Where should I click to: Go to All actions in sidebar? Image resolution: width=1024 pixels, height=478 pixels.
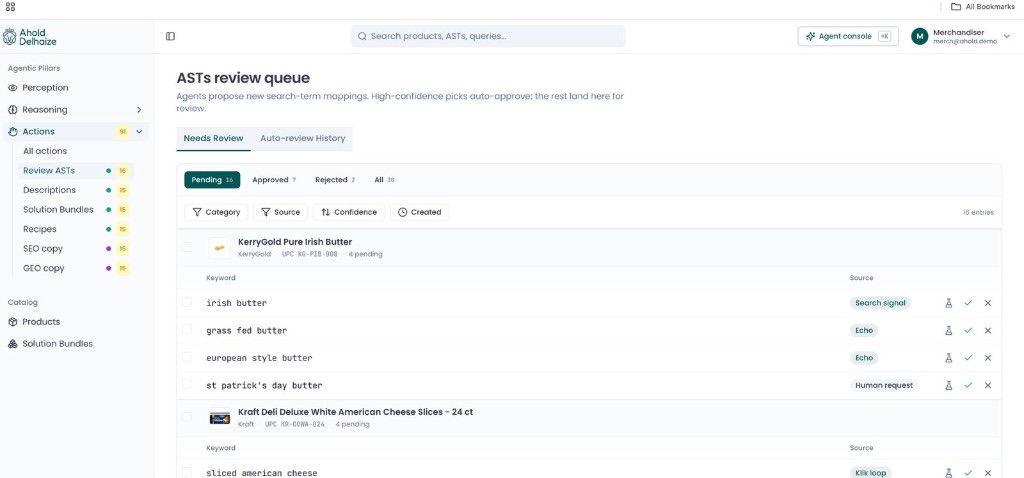pos(76,151)
